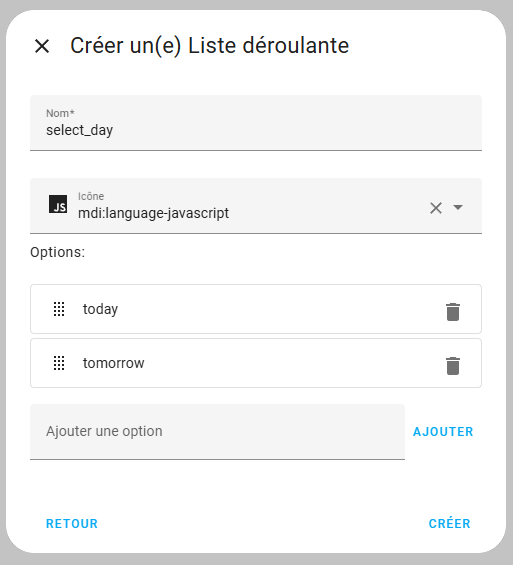Clear the selected icon with the X
Image resolution: width=513 pixels, height=565 pixels.
[x=436, y=208]
